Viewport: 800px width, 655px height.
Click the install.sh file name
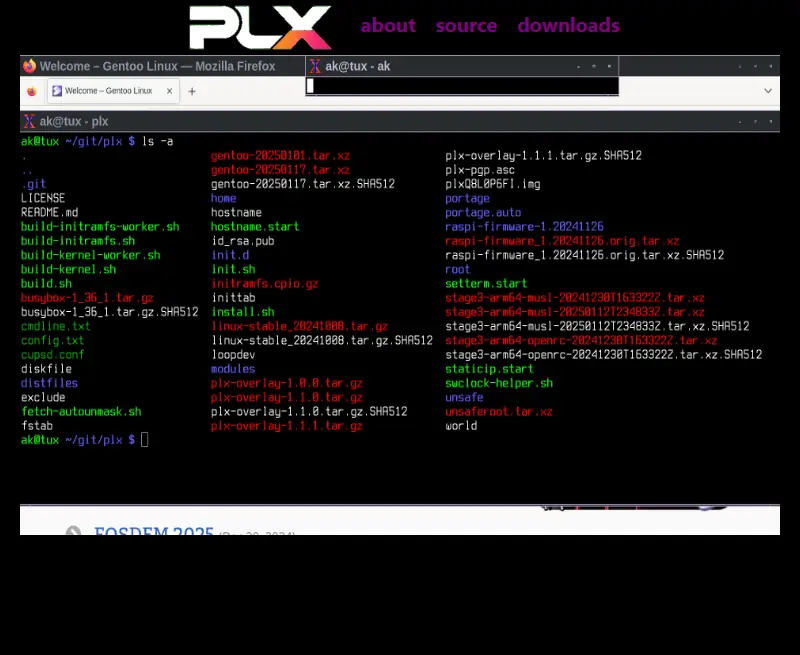pos(243,312)
